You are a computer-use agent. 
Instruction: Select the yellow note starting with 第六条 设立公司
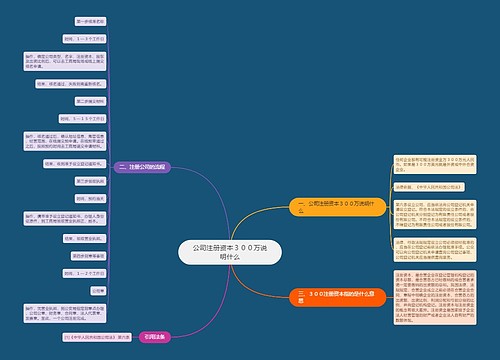click(435, 214)
